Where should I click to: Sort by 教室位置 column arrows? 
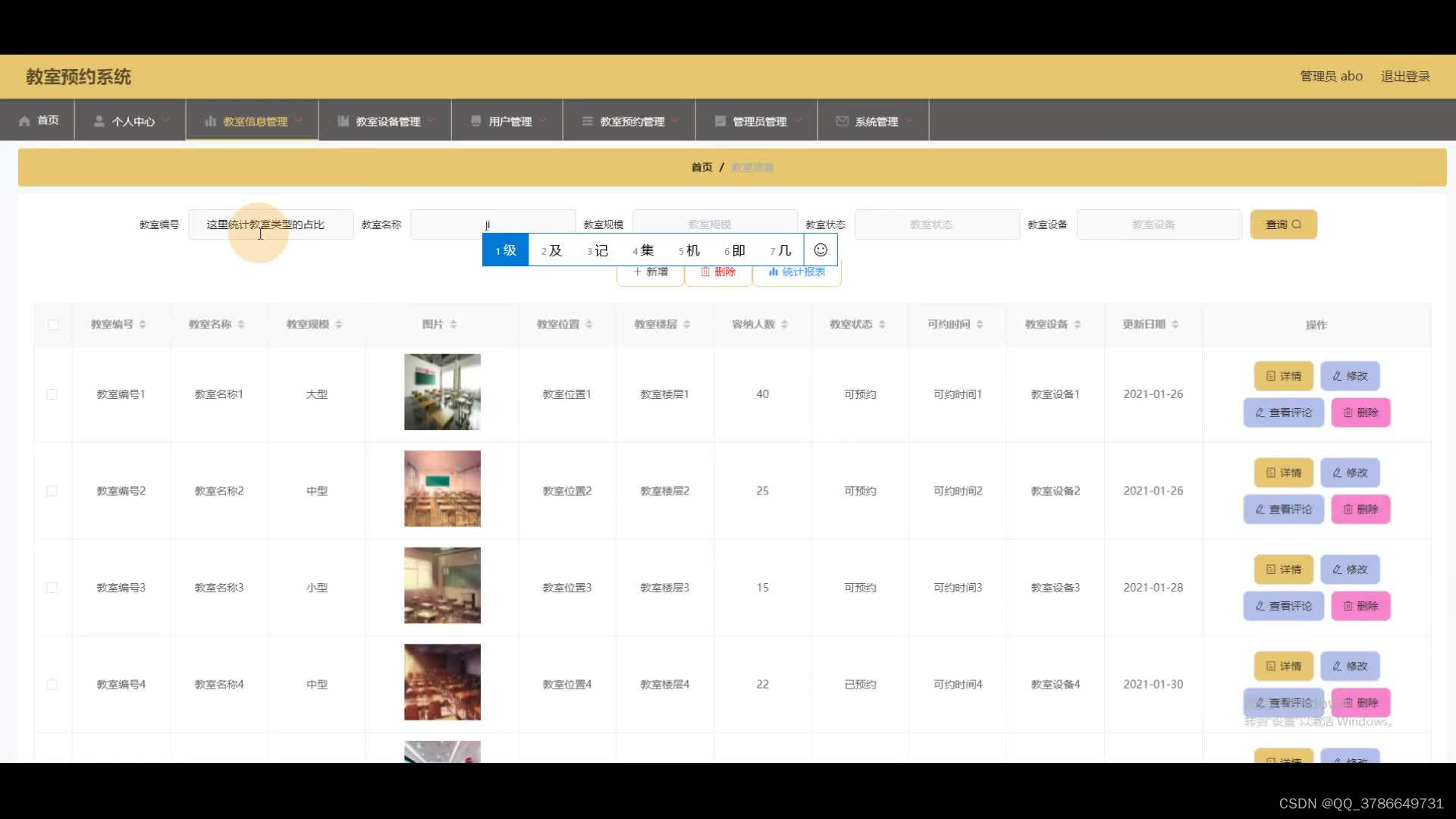tap(589, 325)
